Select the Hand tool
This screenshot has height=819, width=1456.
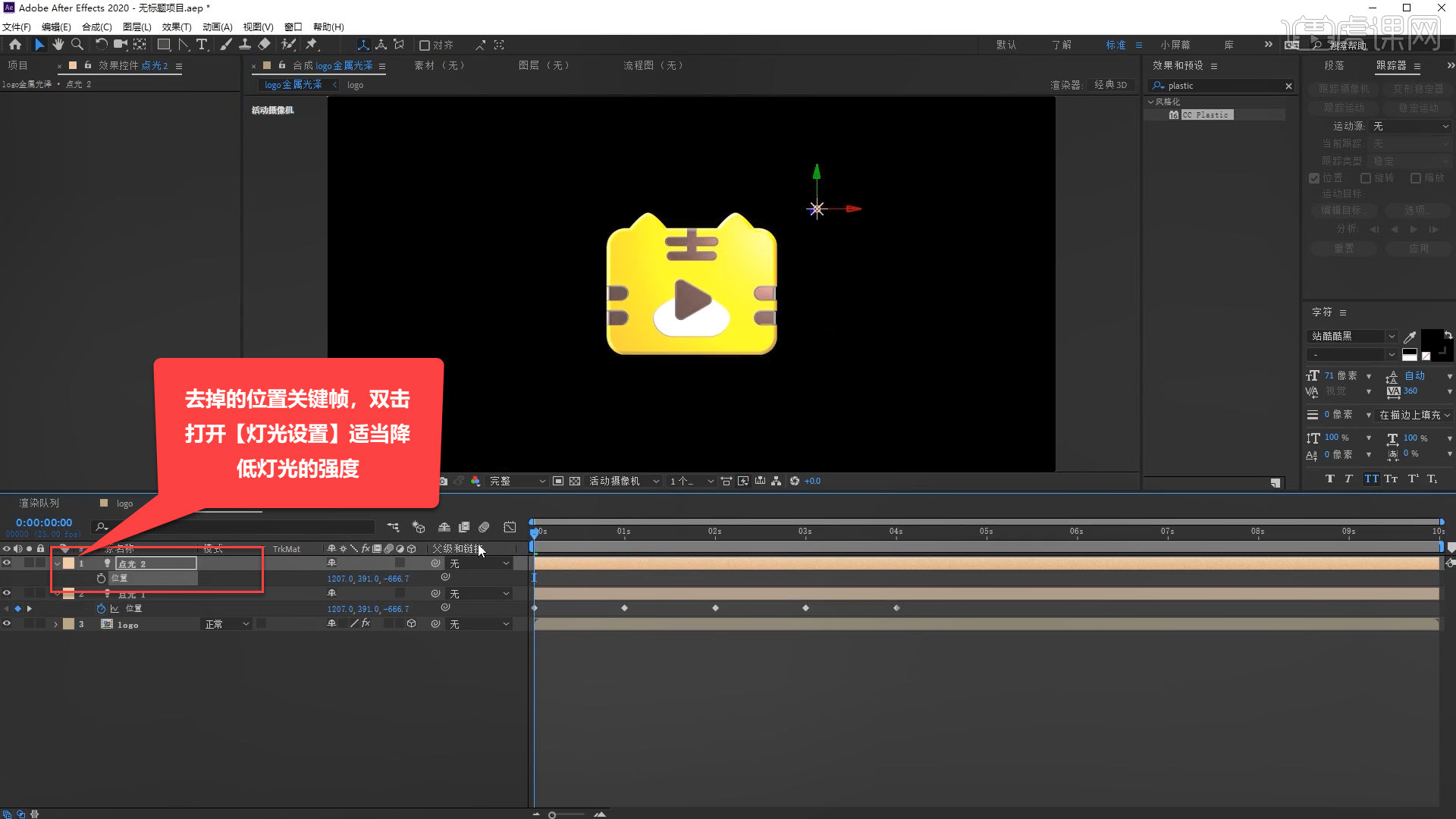pyautogui.click(x=58, y=45)
